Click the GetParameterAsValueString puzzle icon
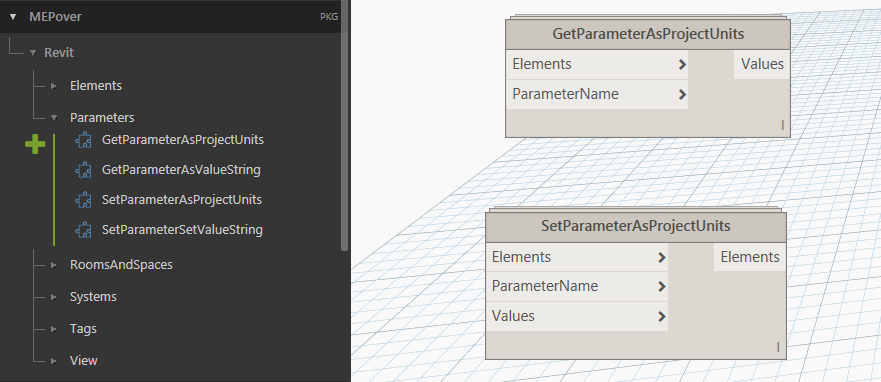Screen dimensions: 881x382 click(x=84, y=170)
